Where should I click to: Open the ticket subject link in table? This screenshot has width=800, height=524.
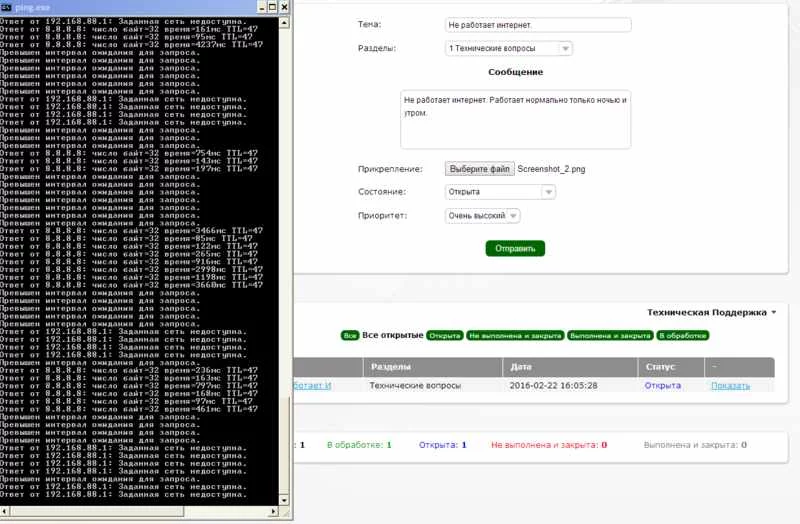[x=312, y=386]
